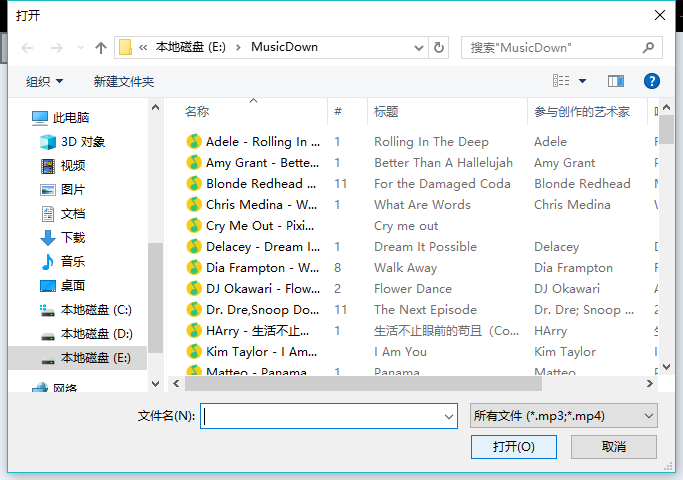Screen dimensions: 683x480
Task: Select title 'Flower Dance'
Action: click(413, 288)
